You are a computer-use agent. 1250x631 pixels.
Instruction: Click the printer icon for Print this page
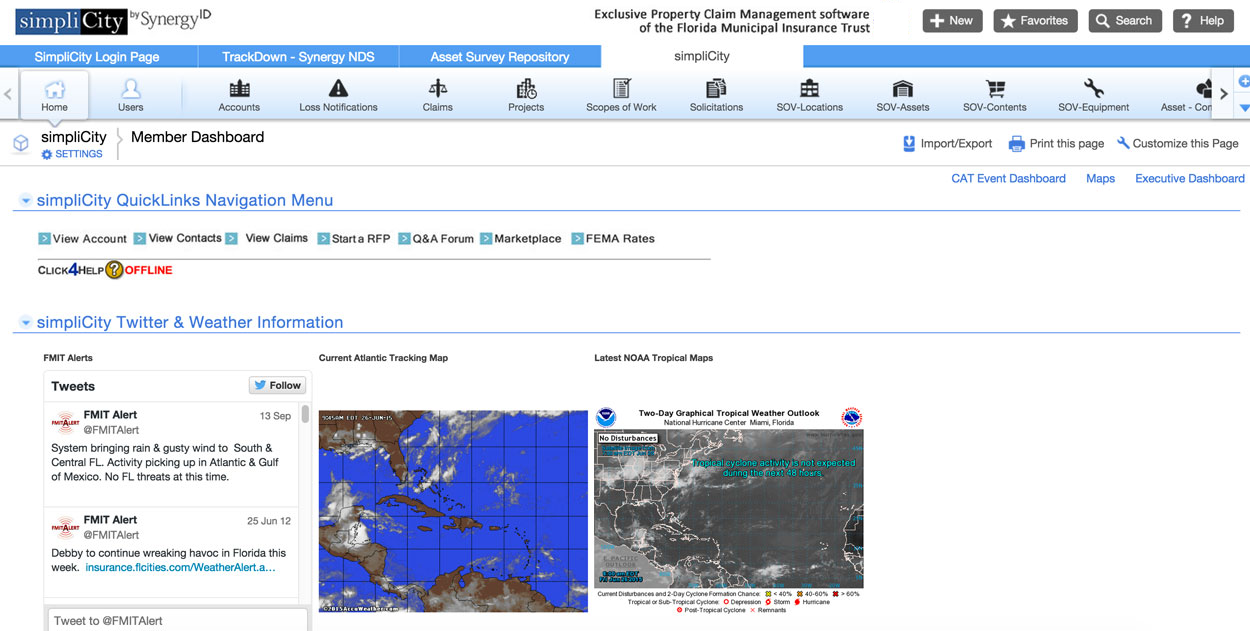1017,144
